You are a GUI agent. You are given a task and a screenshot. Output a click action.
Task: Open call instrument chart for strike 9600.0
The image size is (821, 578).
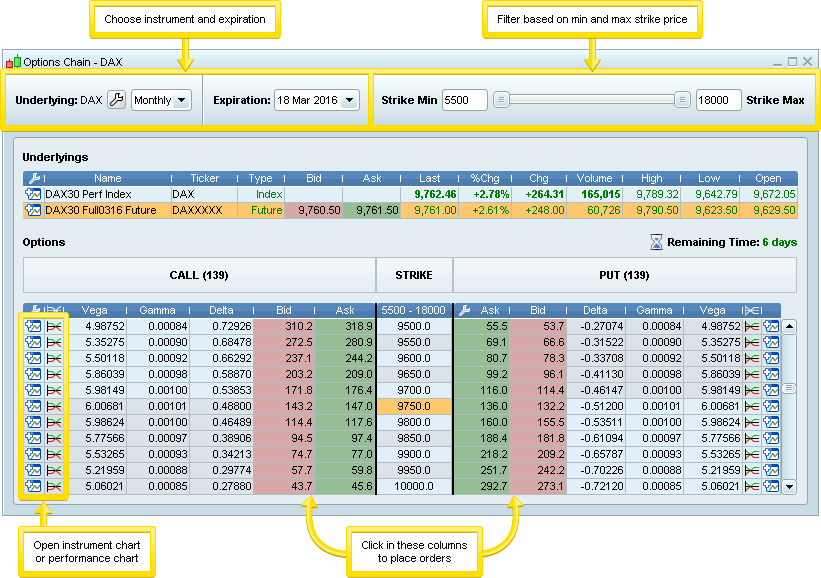click(x=33, y=358)
